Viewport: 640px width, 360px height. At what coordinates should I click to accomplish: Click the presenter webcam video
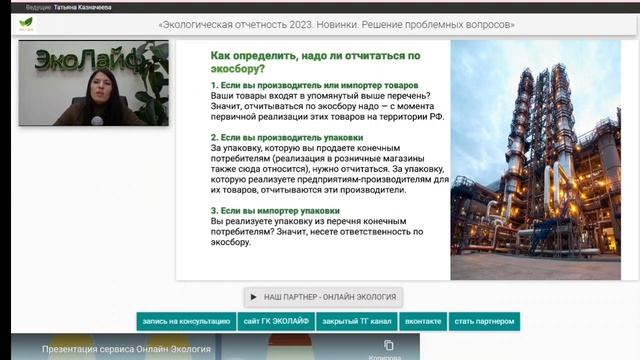click(x=93, y=83)
